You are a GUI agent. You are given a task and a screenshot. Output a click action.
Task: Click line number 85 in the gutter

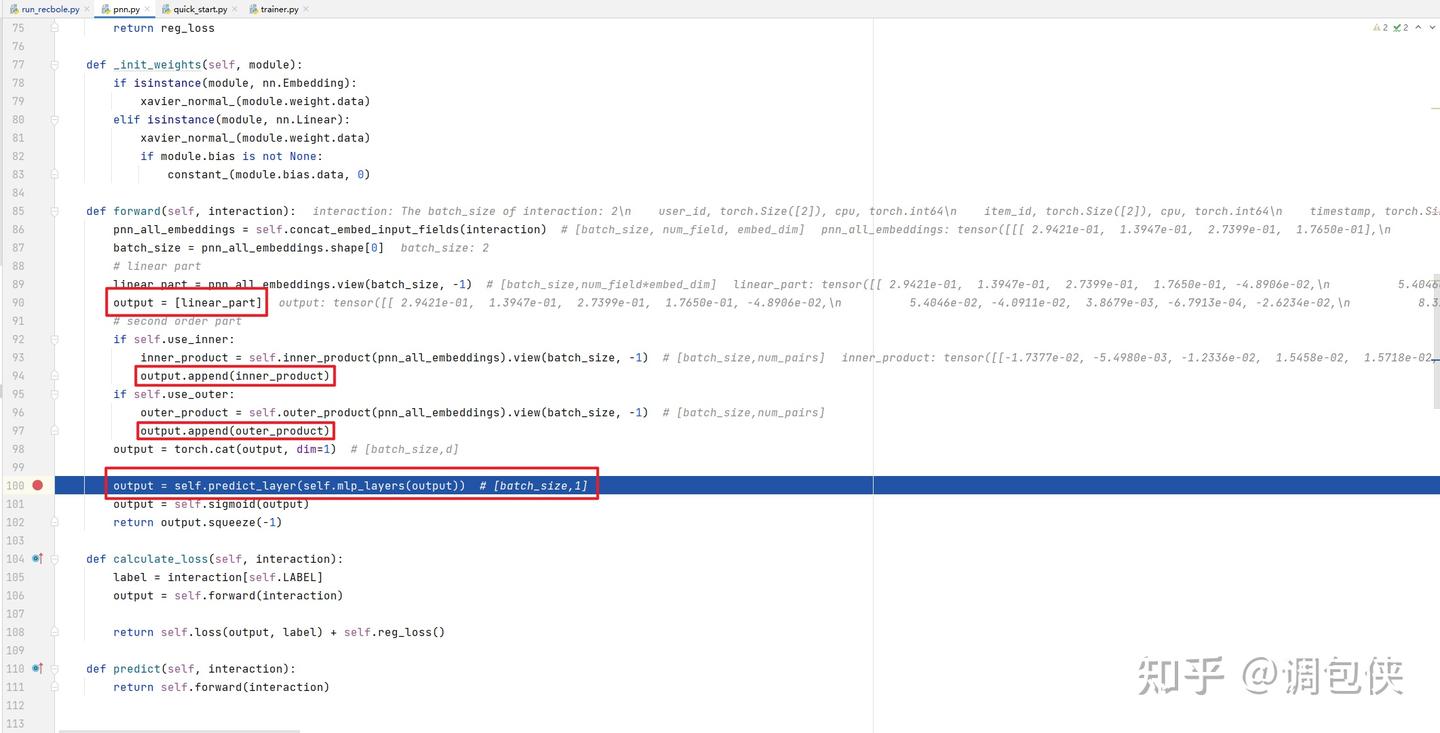coord(17,211)
